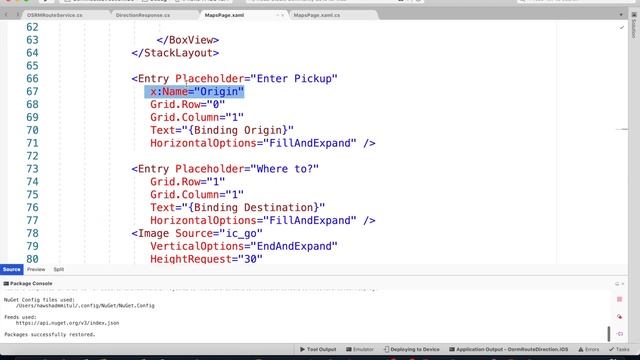The width and height of the screenshot is (640, 360).
Task: Click line number 73 in the gutter
Action: [x=32, y=169]
